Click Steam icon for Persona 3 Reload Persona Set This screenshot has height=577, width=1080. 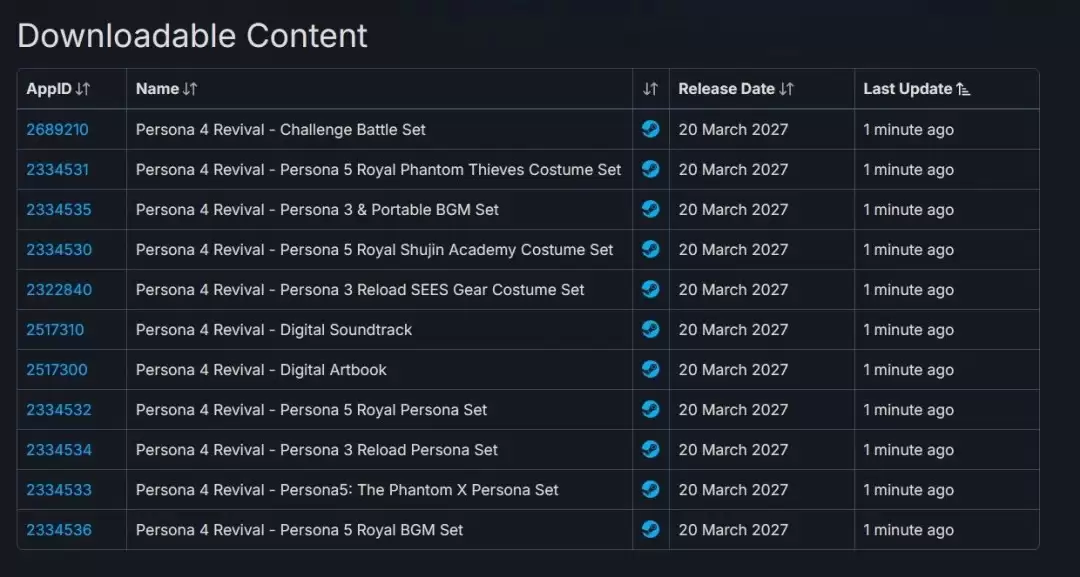(651, 449)
